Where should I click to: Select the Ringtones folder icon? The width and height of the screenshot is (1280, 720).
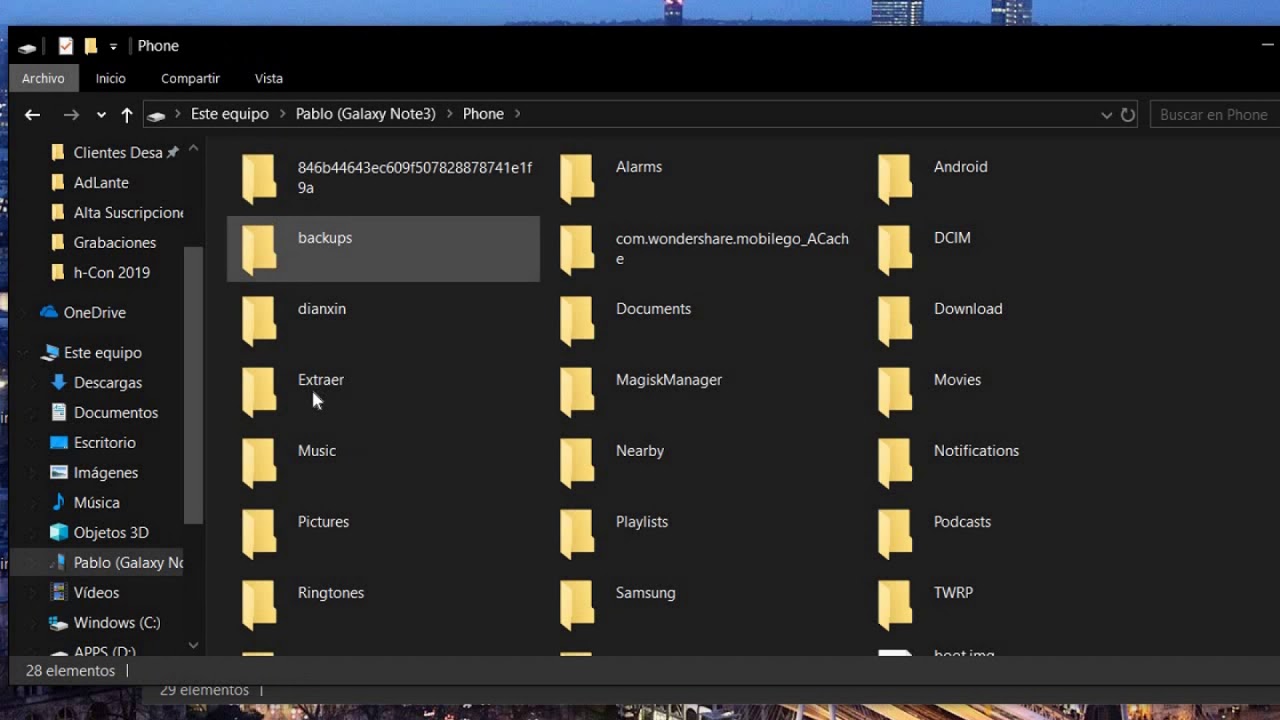pos(259,604)
